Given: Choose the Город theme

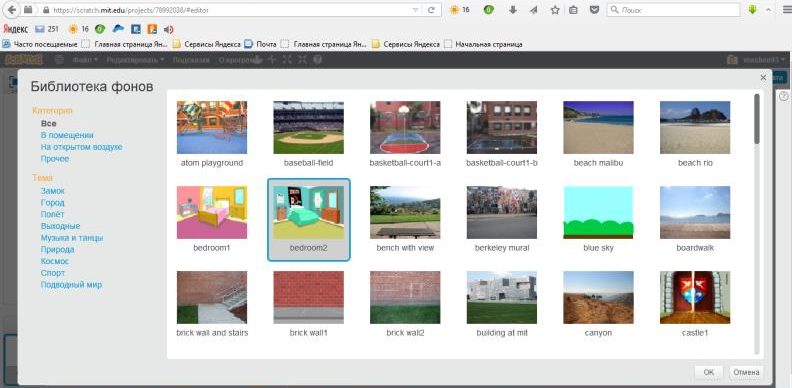Looking at the screenshot, I should tap(53, 203).
